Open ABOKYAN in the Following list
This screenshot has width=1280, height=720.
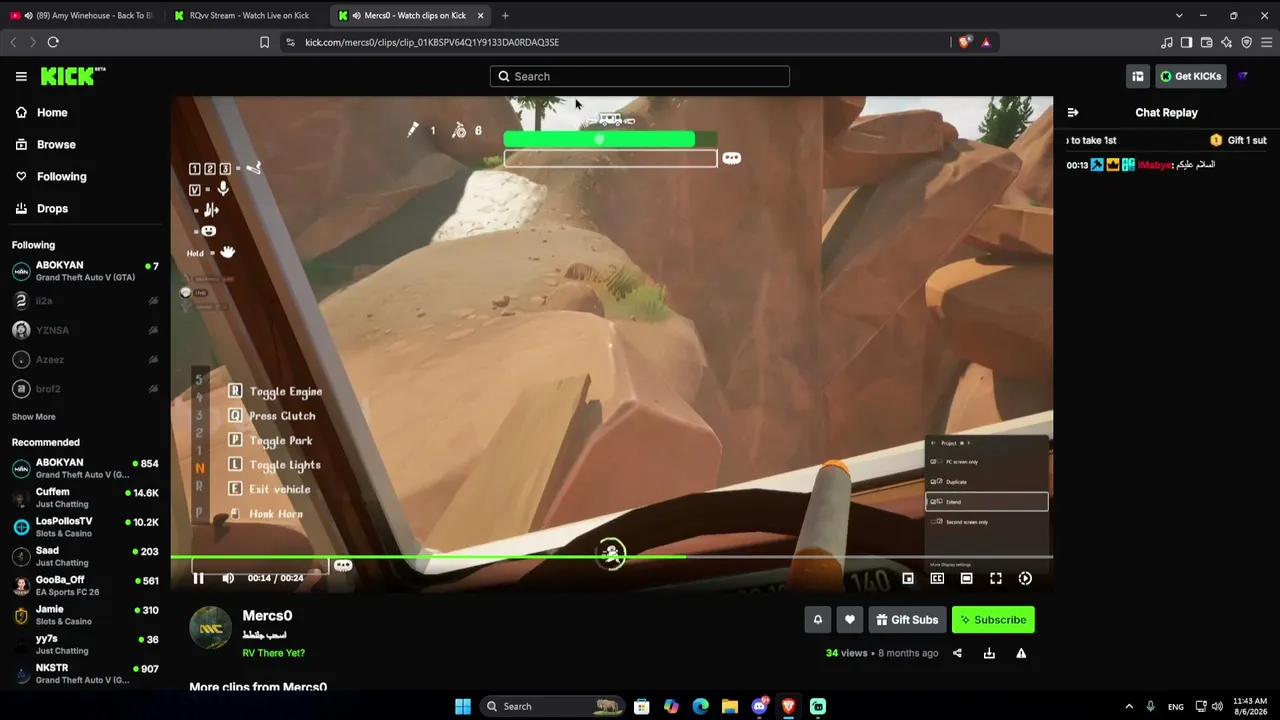[x=85, y=271]
